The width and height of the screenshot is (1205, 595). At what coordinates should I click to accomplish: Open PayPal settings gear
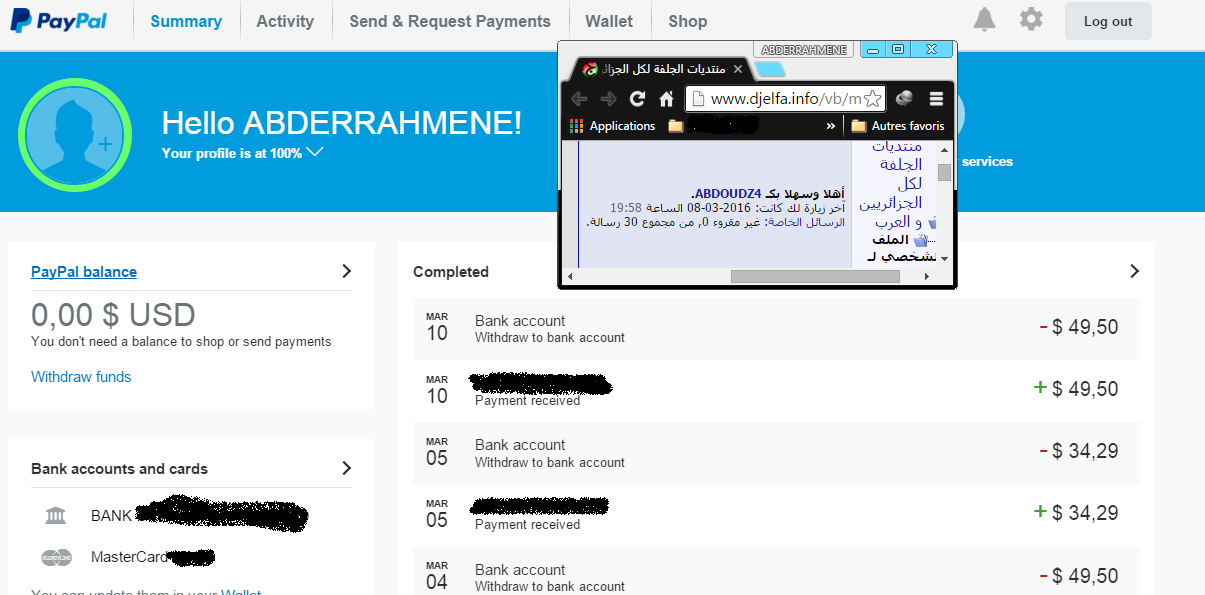[1031, 20]
